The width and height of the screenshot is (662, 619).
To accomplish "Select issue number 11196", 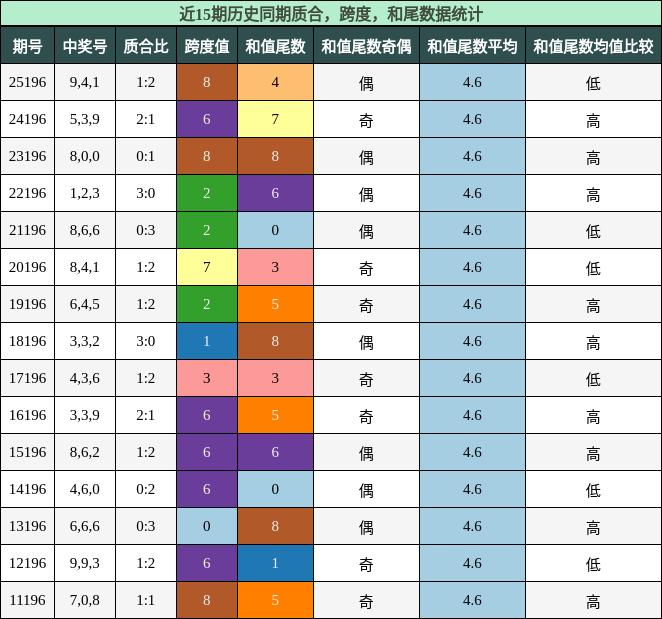I will (x=27, y=600).
